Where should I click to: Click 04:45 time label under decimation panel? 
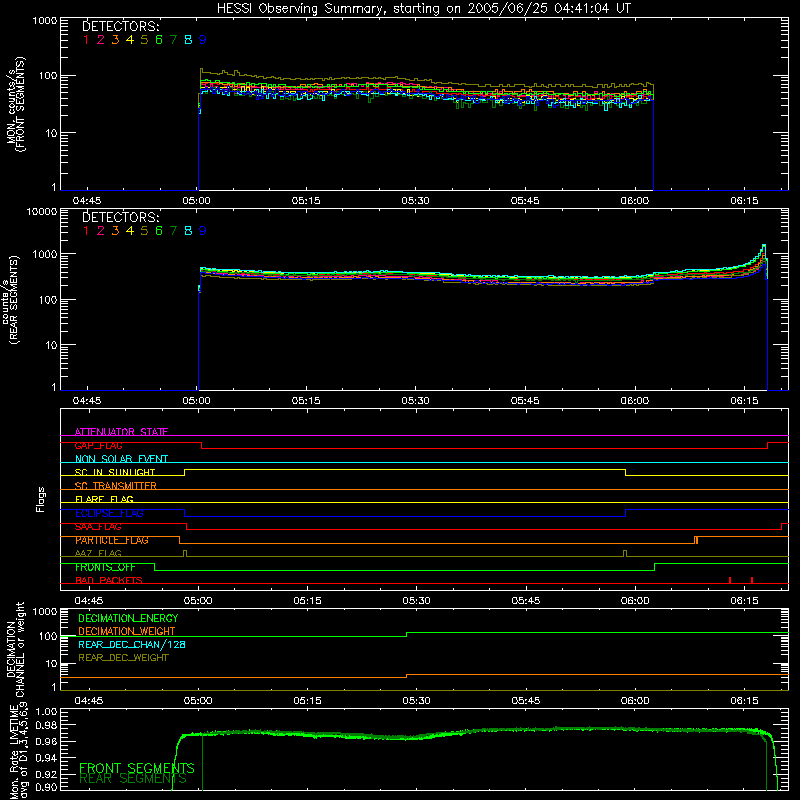point(89,701)
